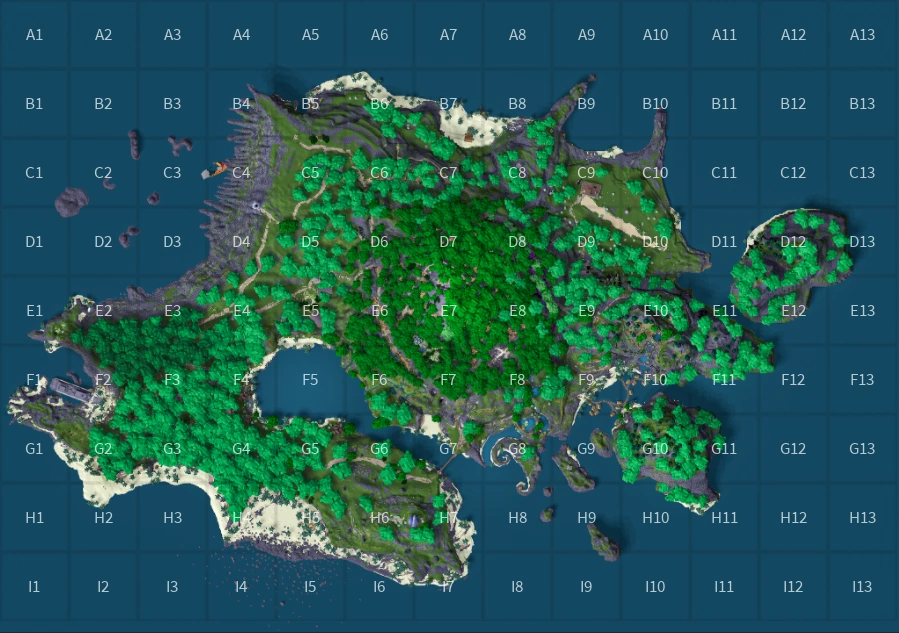Click grid cell I6
This screenshot has width=899, height=633.
click(380, 587)
